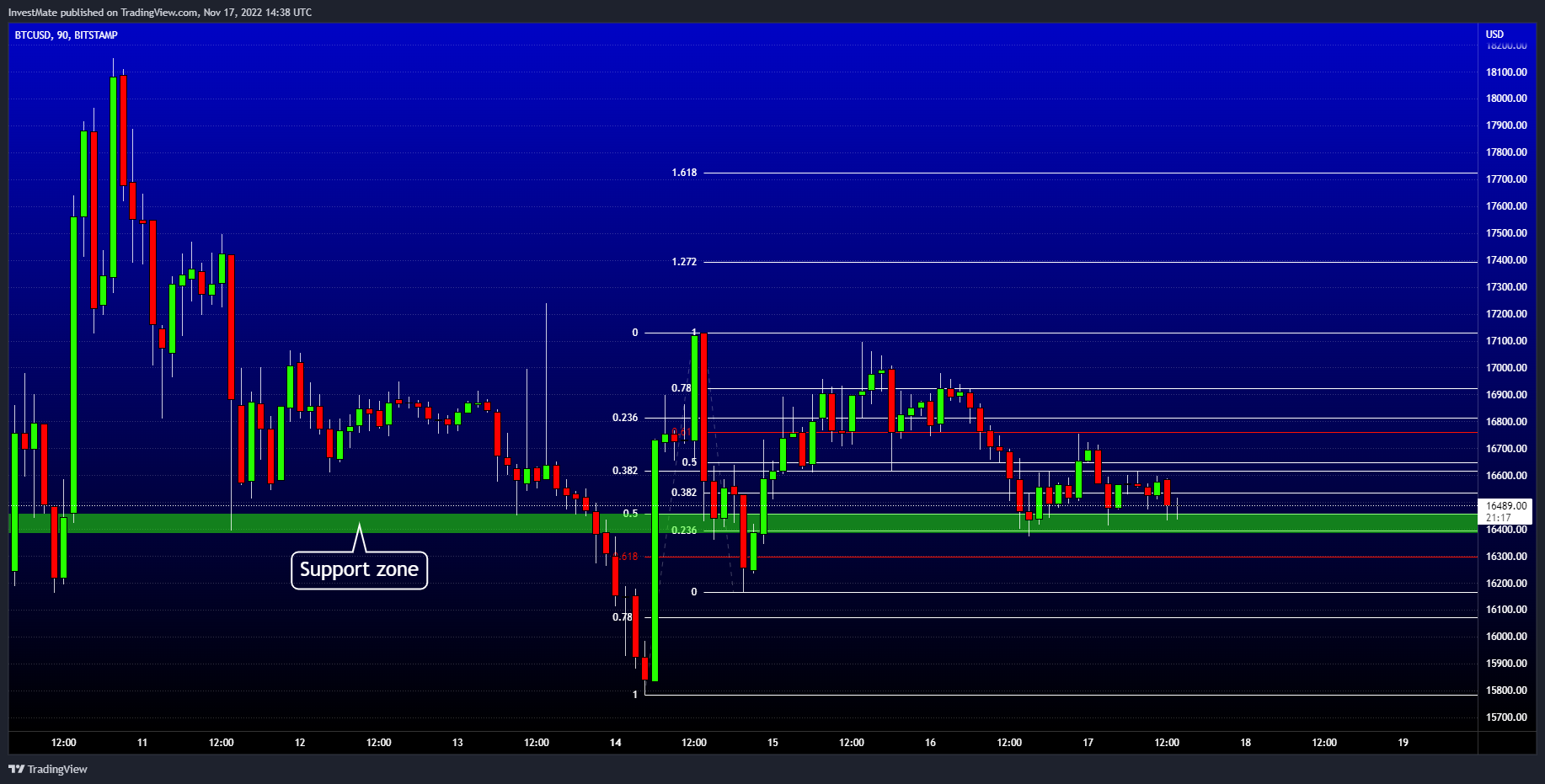Viewport: 1545px width, 784px height.
Task: Click the 16200.00 price axis label
Action: coord(1506,584)
